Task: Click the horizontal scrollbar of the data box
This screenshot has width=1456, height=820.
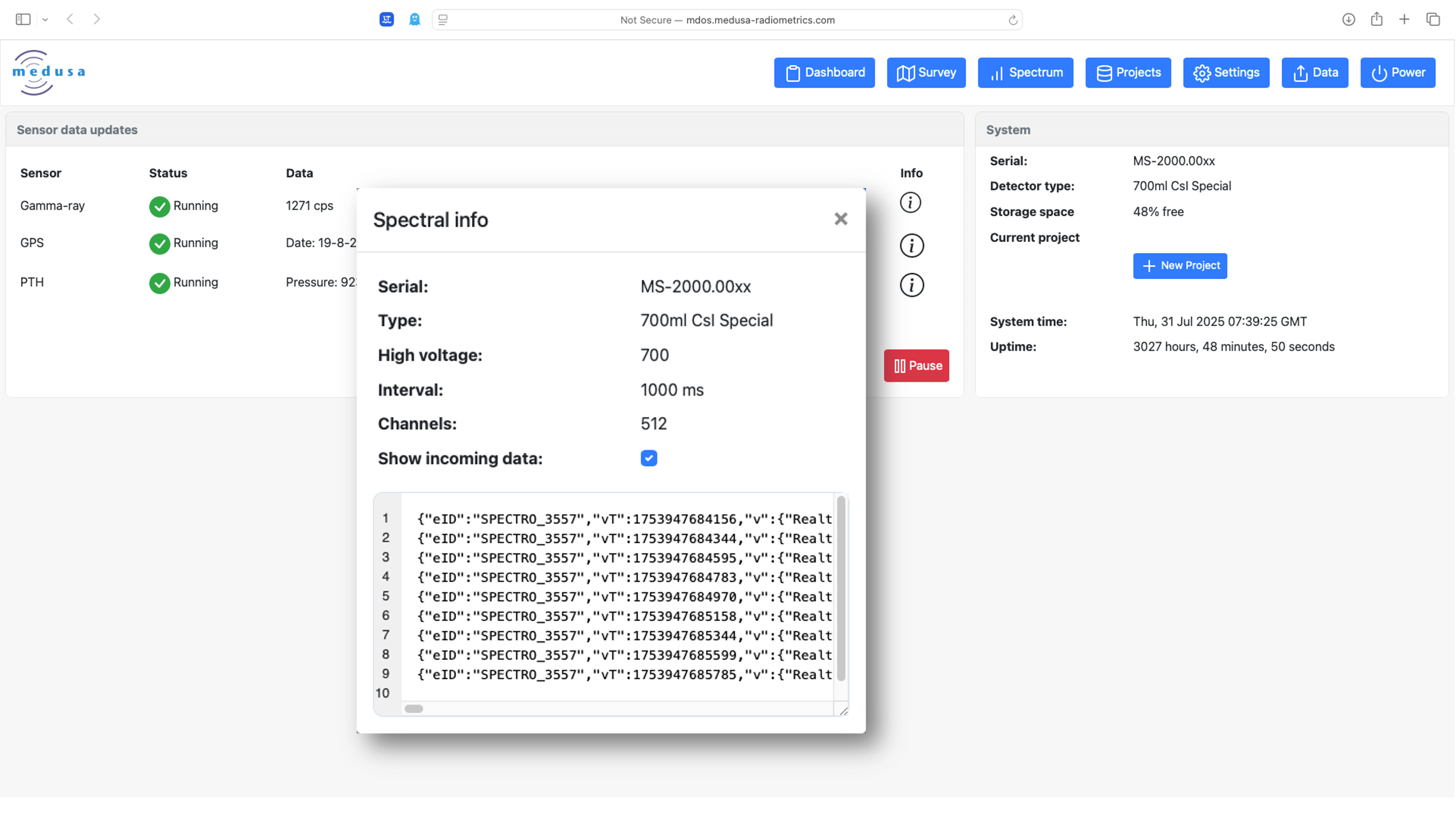Action: point(414,708)
